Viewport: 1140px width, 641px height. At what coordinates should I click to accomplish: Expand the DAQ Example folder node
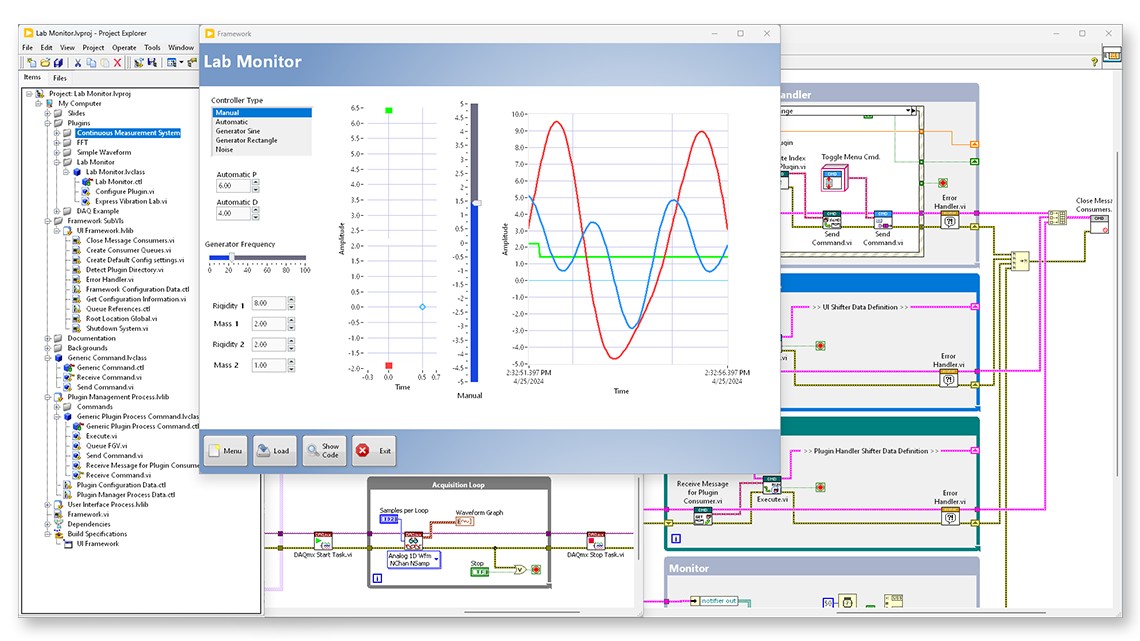click(57, 211)
